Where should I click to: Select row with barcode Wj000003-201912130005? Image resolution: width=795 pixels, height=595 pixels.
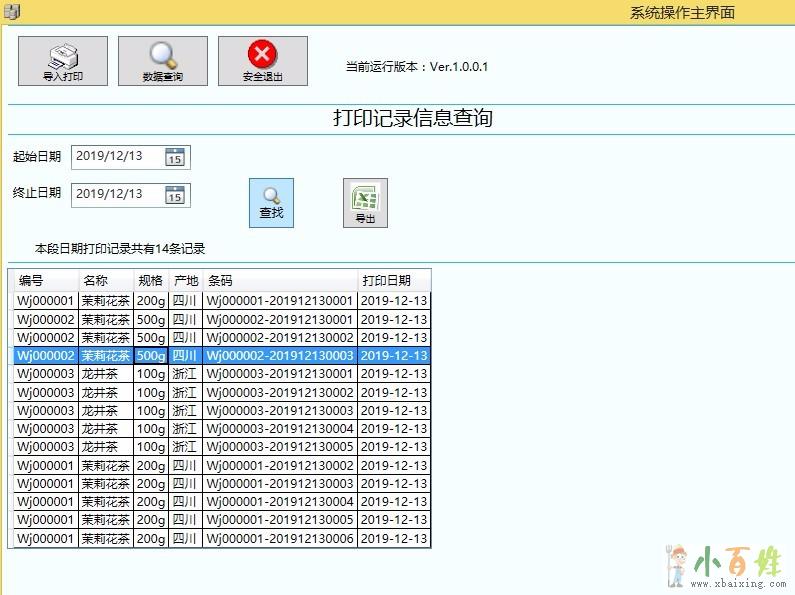click(x=280, y=447)
